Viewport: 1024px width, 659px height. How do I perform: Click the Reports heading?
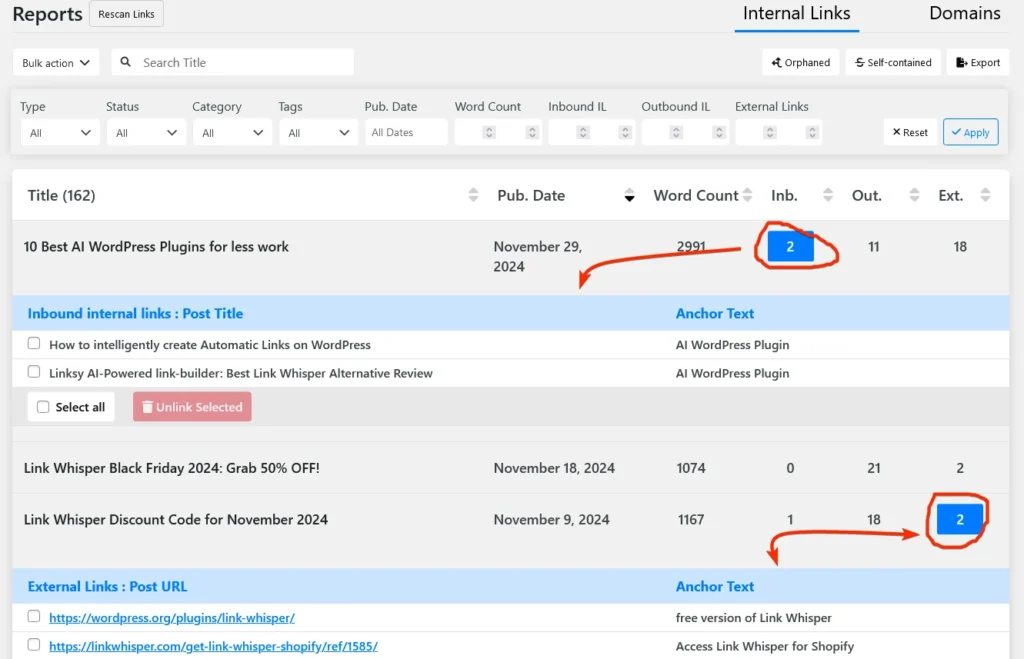tap(47, 14)
